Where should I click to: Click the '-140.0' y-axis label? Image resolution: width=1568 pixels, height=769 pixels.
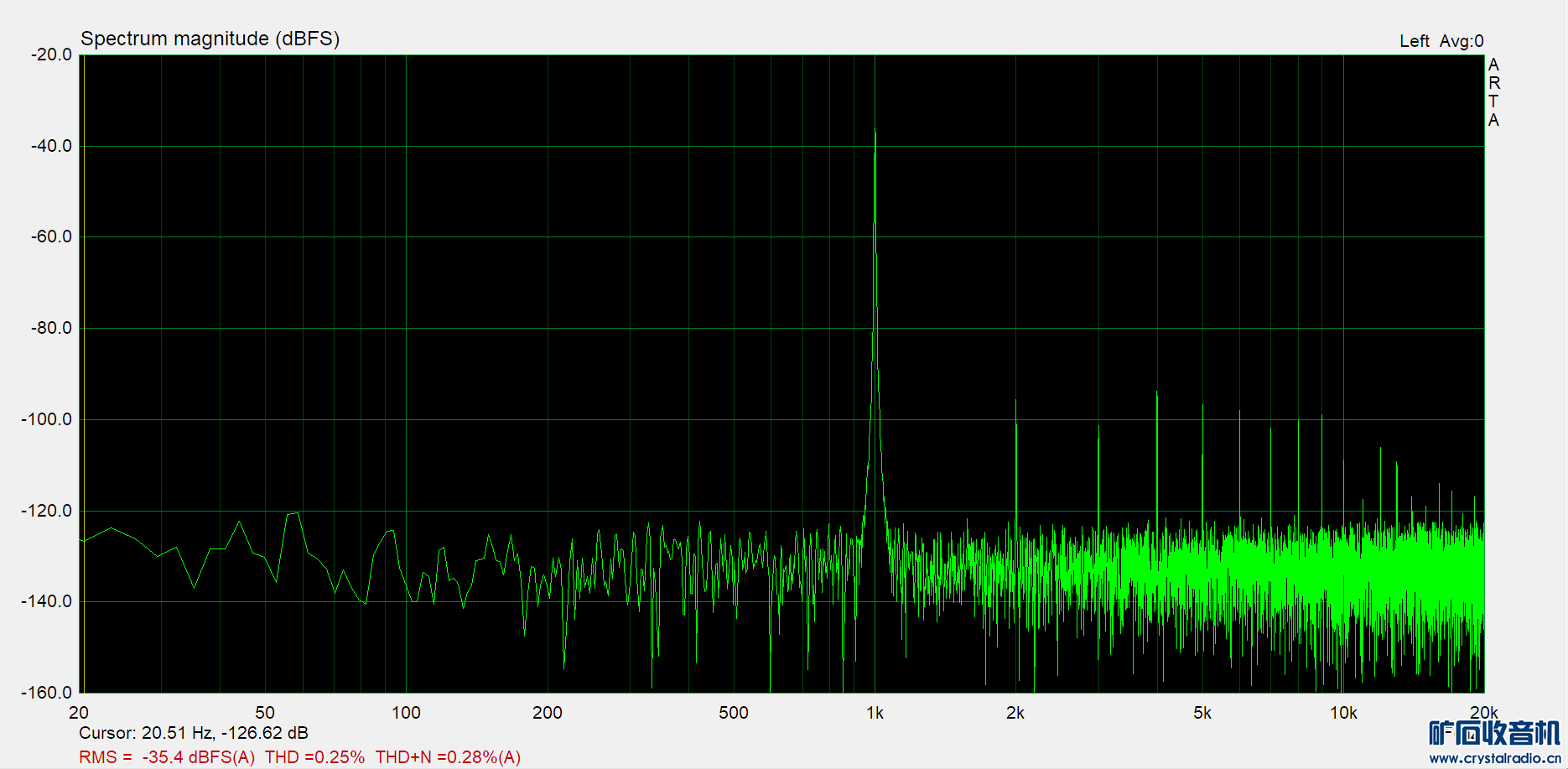47,601
